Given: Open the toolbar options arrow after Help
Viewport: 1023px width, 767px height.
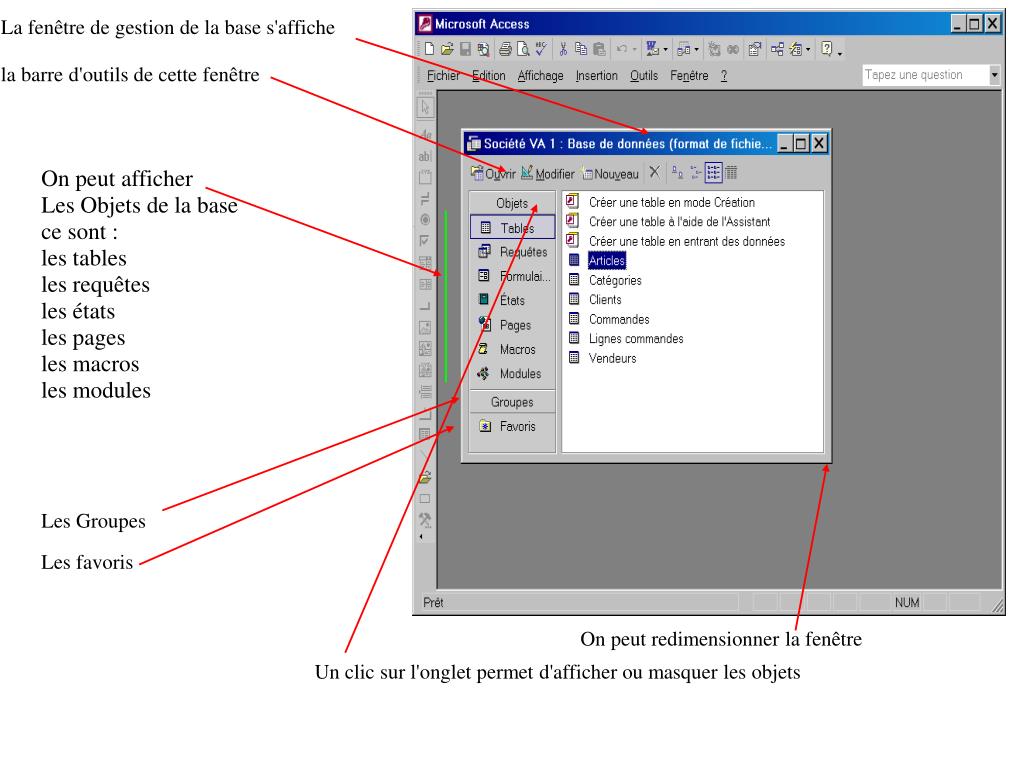Looking at the screenshot, I should coord(840,52).
